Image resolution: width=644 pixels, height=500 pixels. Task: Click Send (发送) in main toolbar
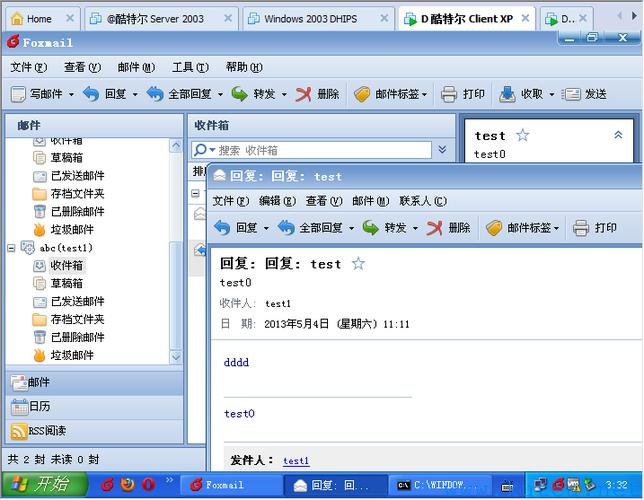pyautogui.click(x=584, y=94)
